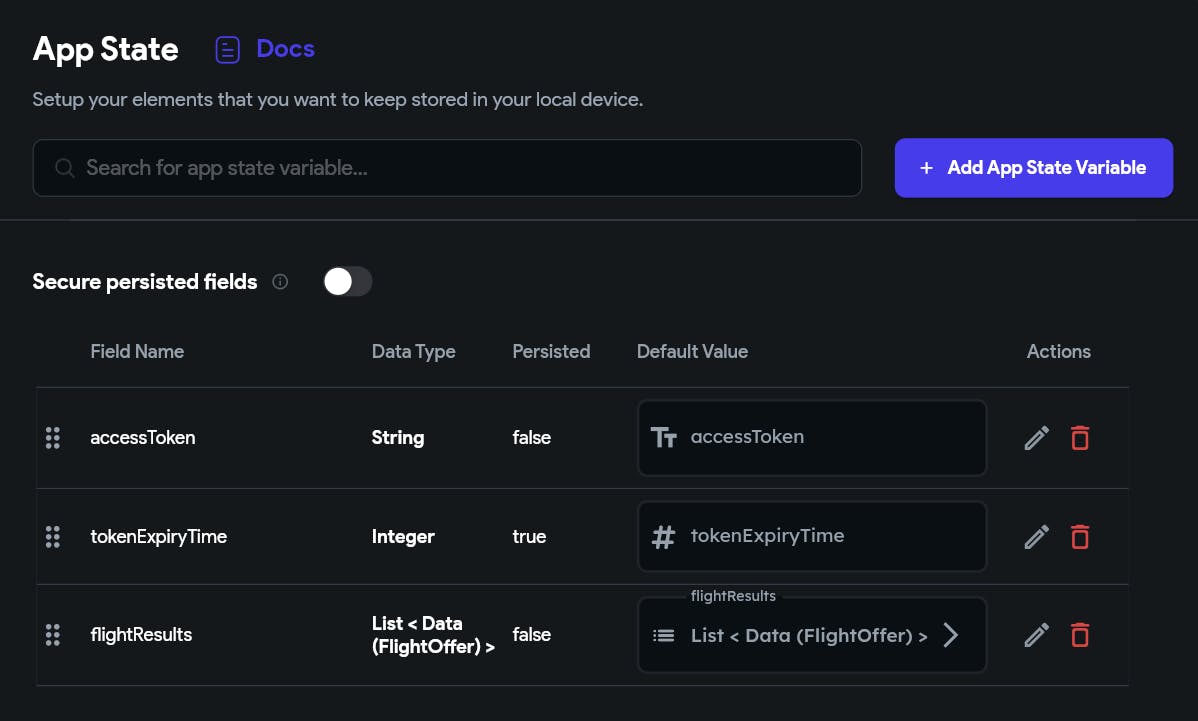The width and height of the screenshot is (1198, 721).
Task: Click the drag handle next to flightResults
Action: 53,635
